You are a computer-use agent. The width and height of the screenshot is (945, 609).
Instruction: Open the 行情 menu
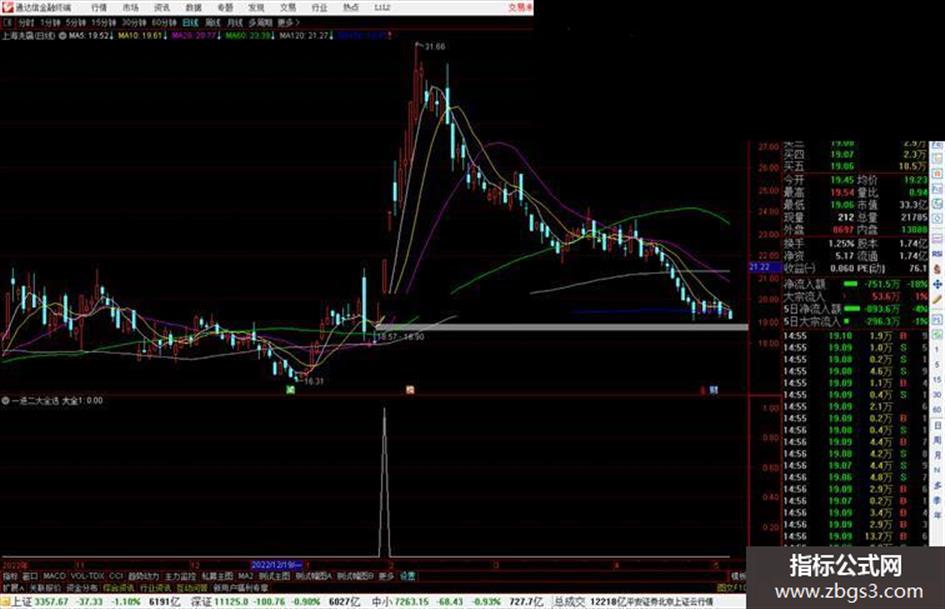99,7
